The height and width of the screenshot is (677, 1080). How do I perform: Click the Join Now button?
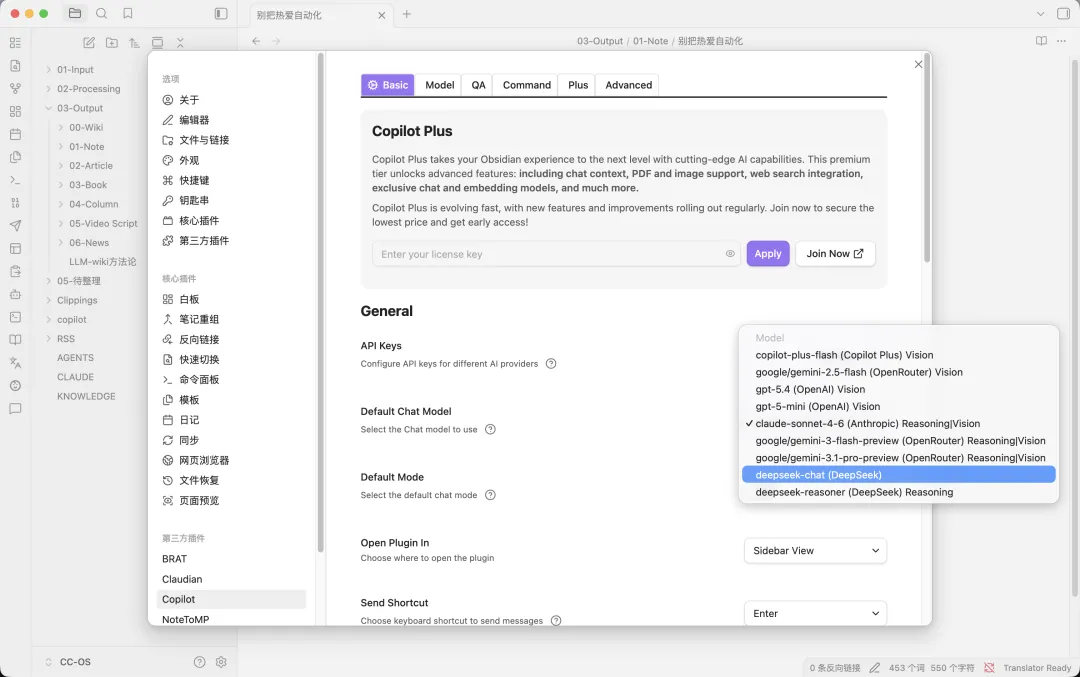(835, 254)
